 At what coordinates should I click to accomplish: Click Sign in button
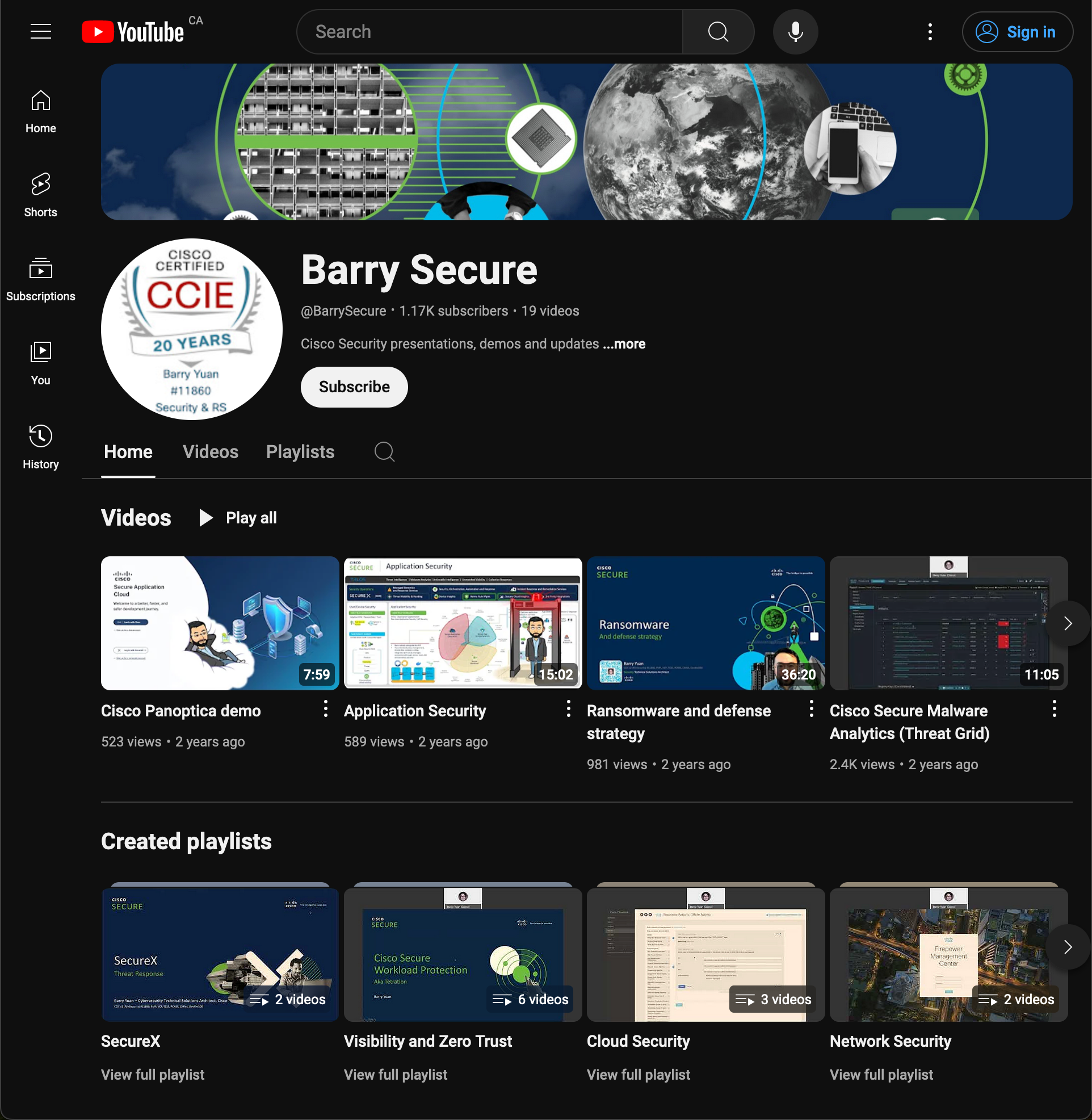pyautogui.click(x=1017, y=32)
